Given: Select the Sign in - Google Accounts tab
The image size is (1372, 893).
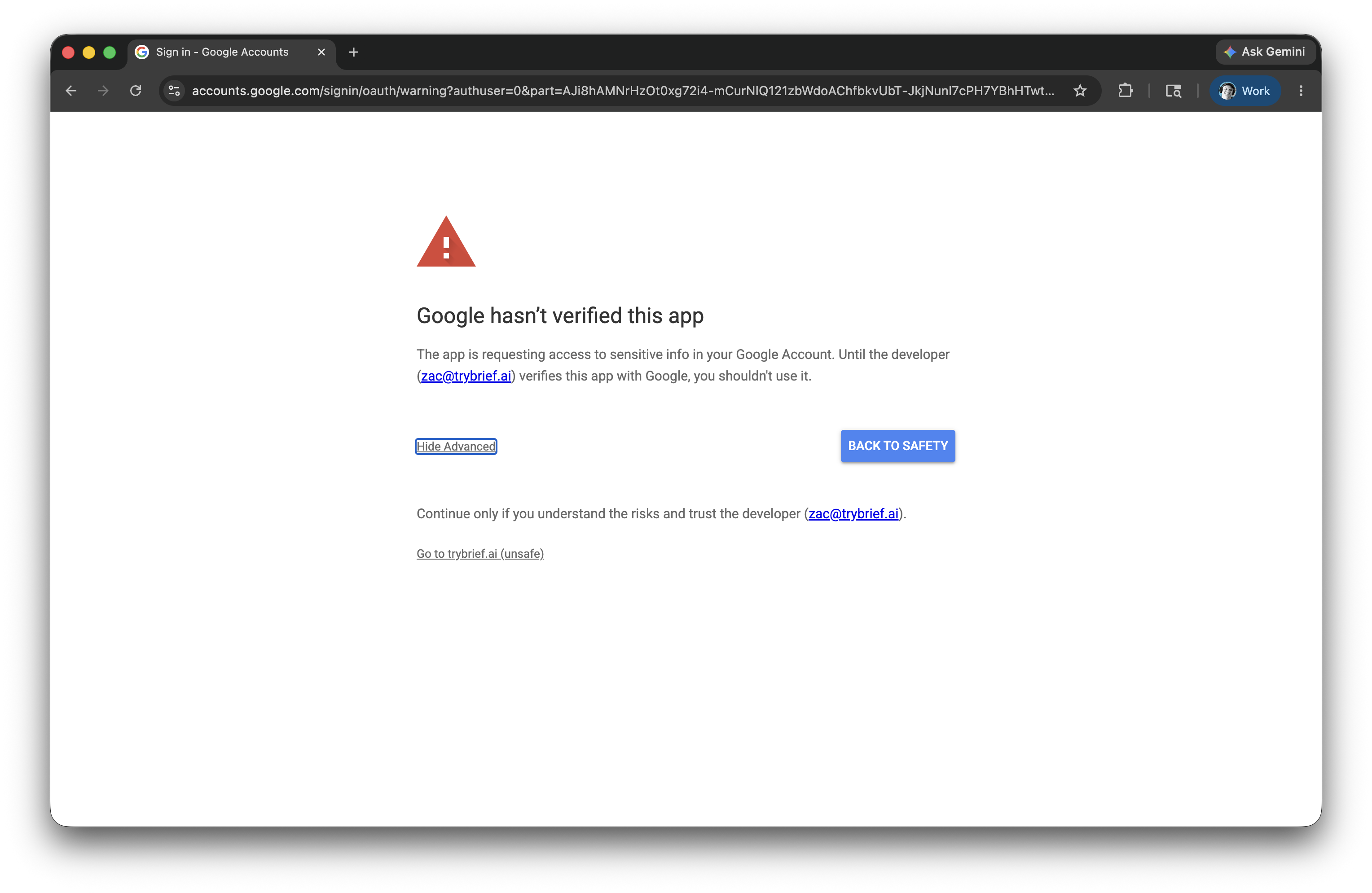Looking at the screenshot, I should pyautogui.click(x=231, y=52).
